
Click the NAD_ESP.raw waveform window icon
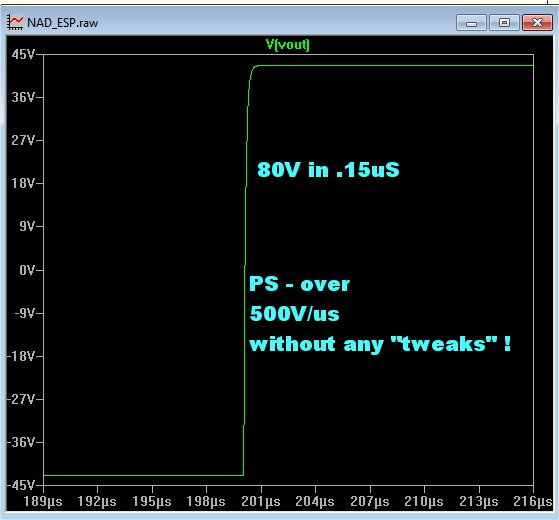tap(15, 22)
